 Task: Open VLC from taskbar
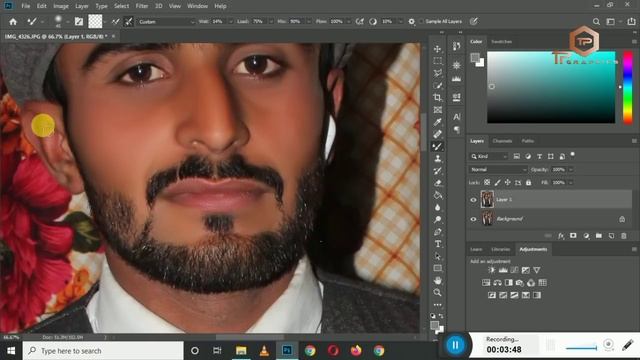[x=264, y=351]
